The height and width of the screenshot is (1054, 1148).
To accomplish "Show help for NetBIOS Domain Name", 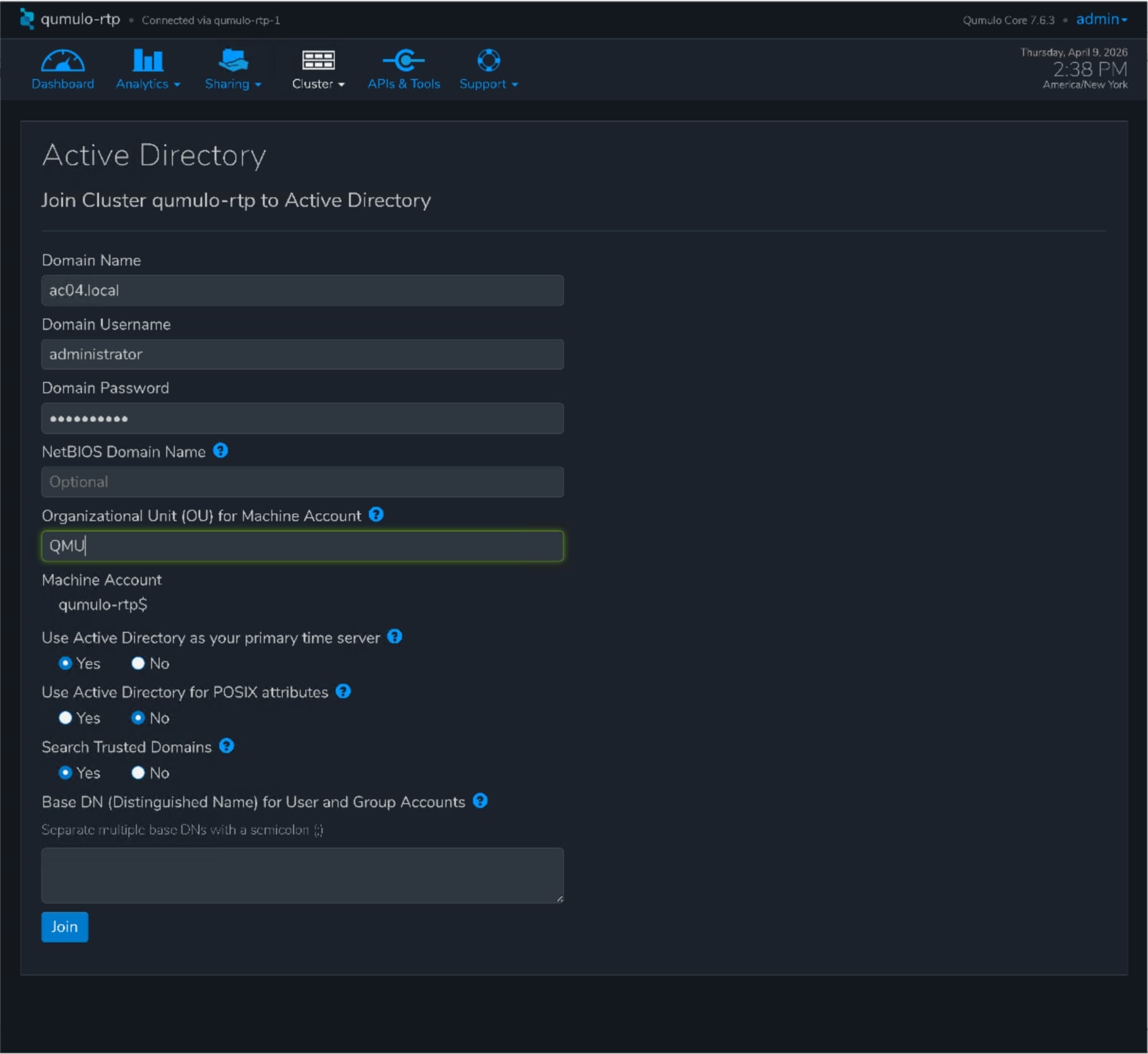I will pyautogui.click(x=220, y=451).
